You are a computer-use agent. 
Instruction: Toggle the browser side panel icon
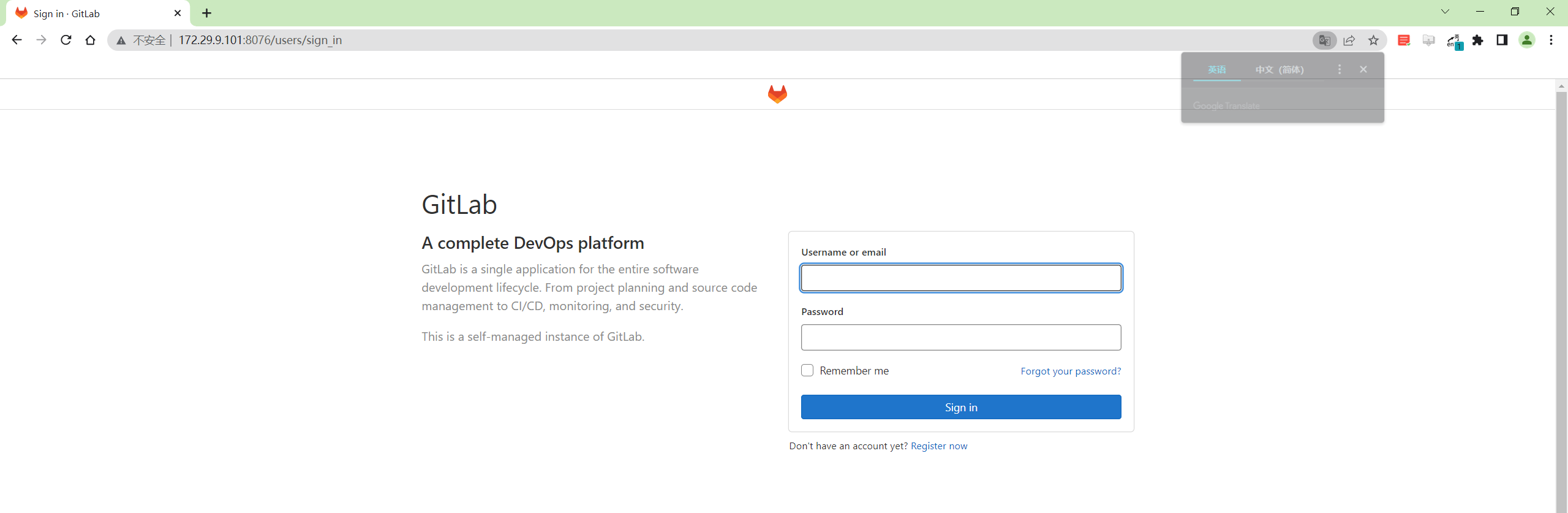coord(1502,40)
